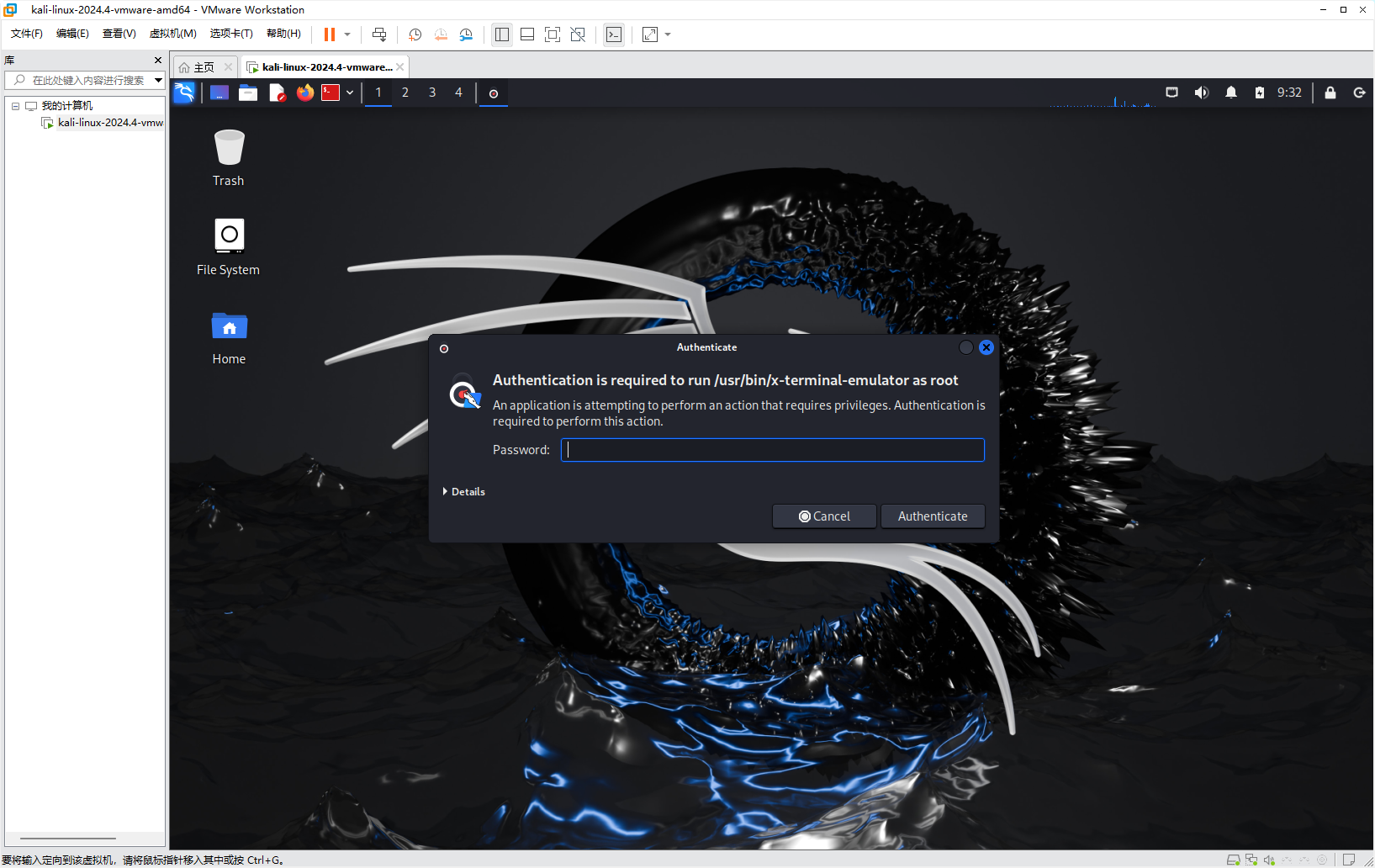Close the Authenticate dialog

coord(986,347)
